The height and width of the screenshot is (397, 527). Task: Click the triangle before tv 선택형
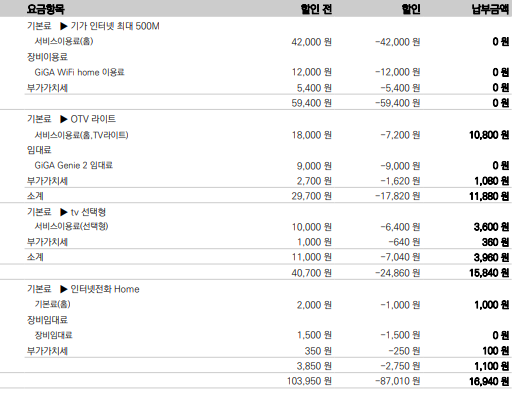click(x=64, y=212)
